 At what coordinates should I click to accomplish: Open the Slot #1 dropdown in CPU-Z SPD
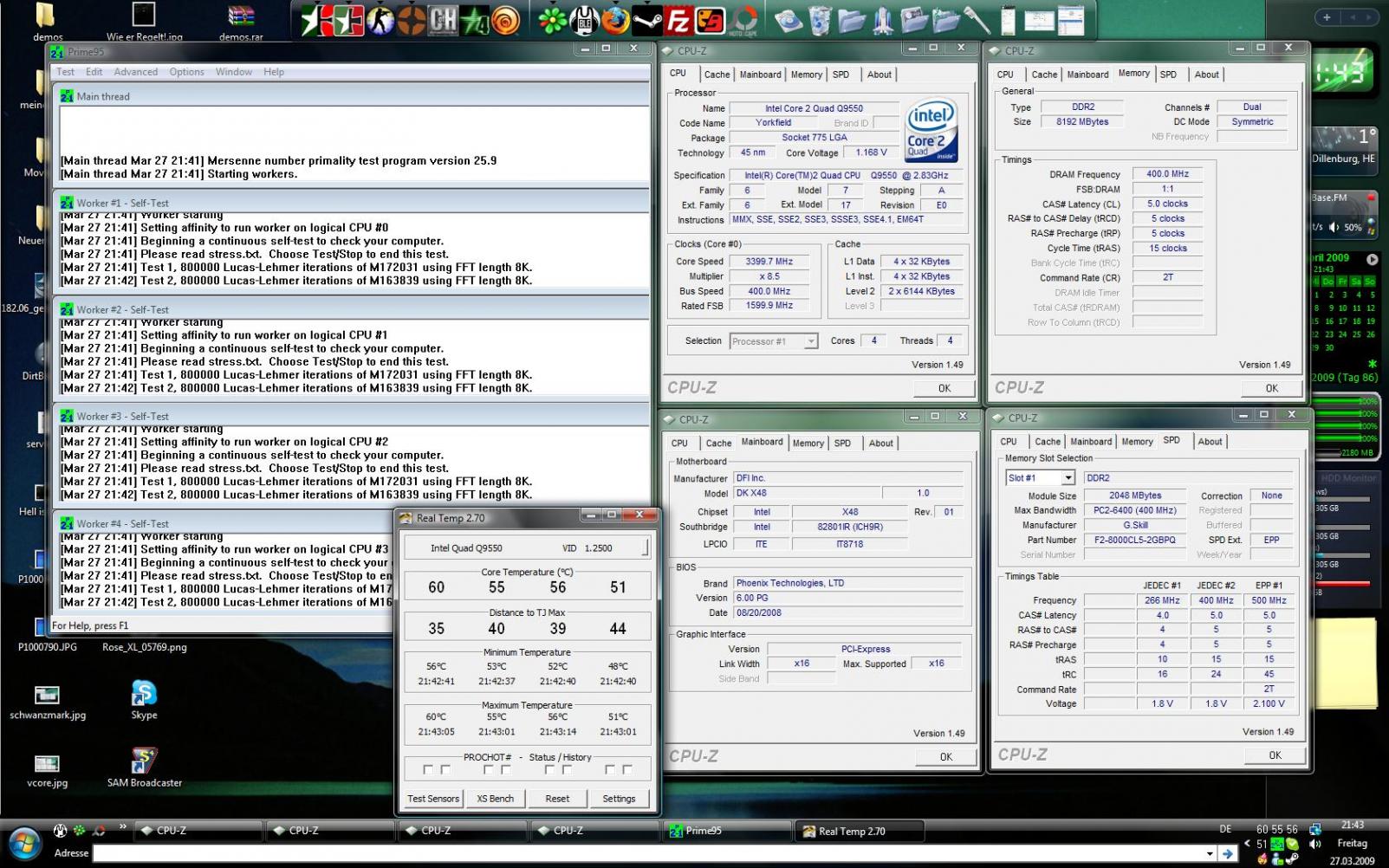1068,478
